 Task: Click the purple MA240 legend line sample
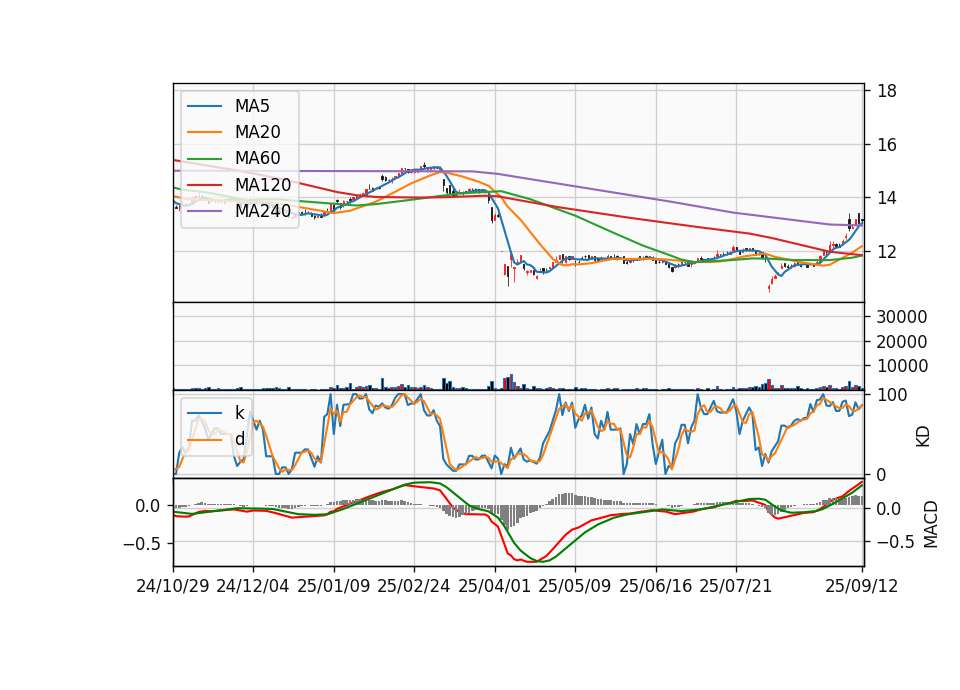click(x=204, y=211)
